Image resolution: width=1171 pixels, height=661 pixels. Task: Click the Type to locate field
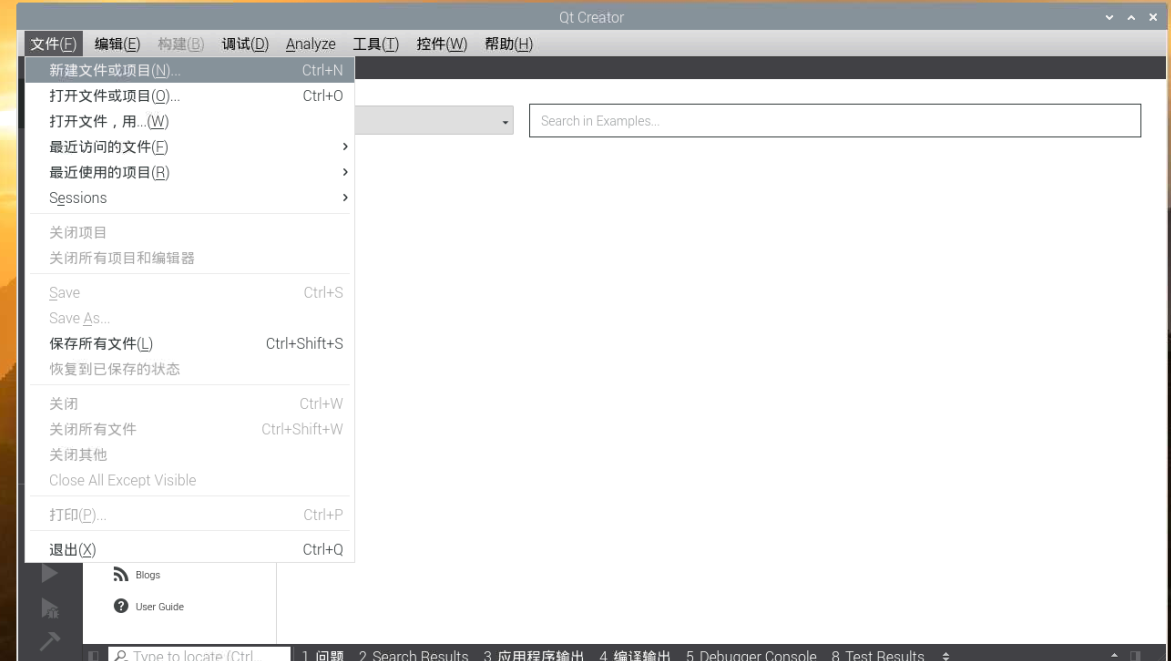[x=199, y=656]
